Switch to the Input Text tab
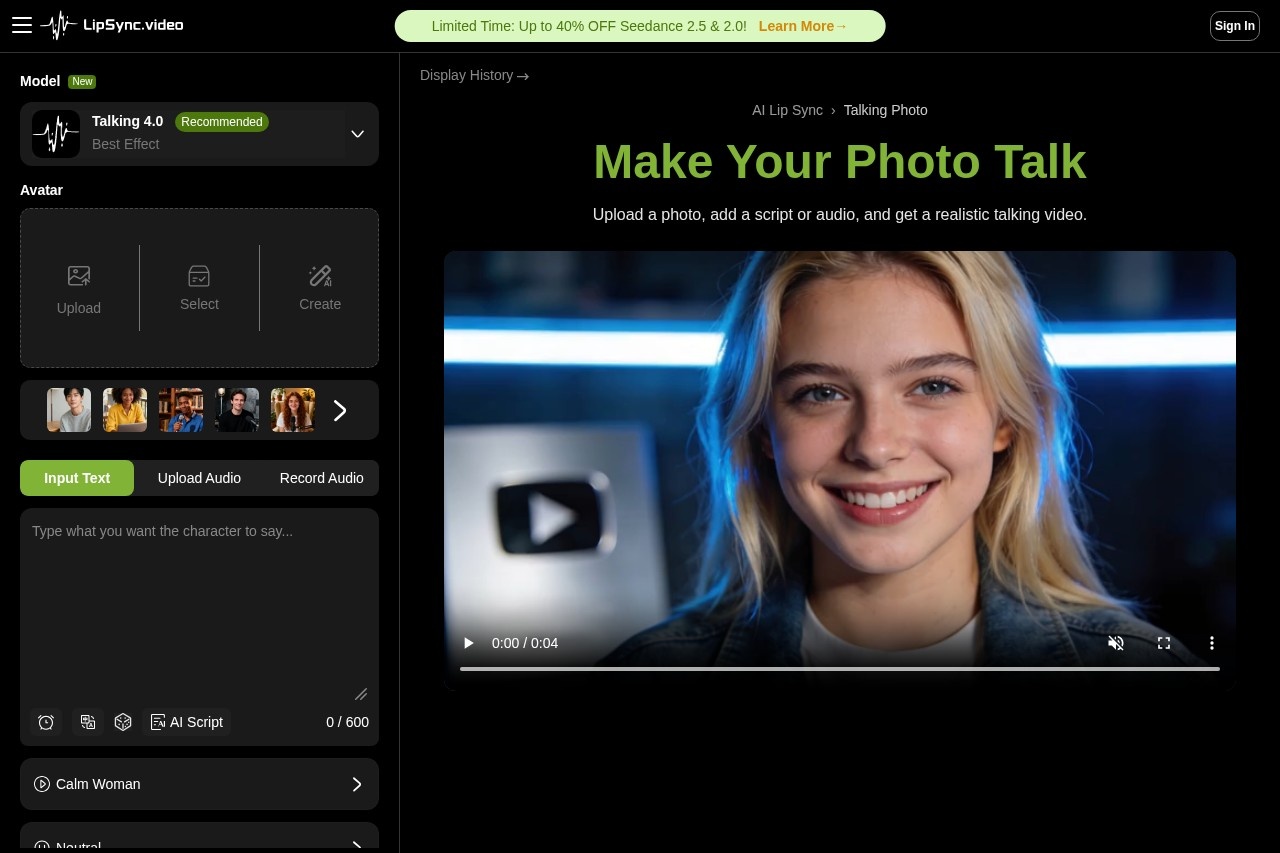The width and height of the screenshot is (1280, 853). [77, 478]
